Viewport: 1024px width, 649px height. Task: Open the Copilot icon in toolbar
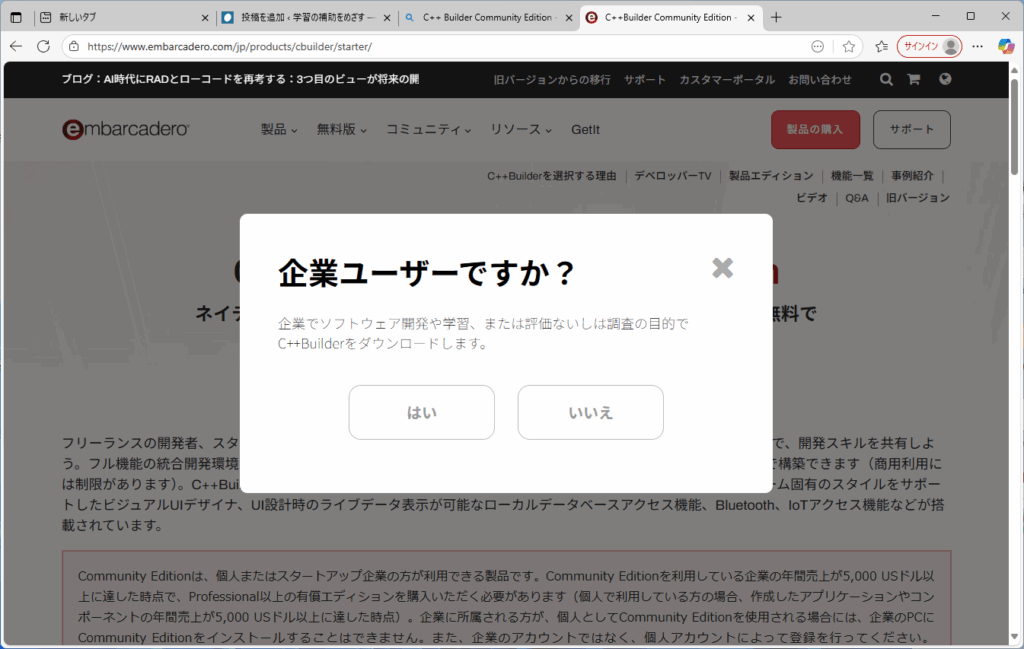(x=1006, y=46)
